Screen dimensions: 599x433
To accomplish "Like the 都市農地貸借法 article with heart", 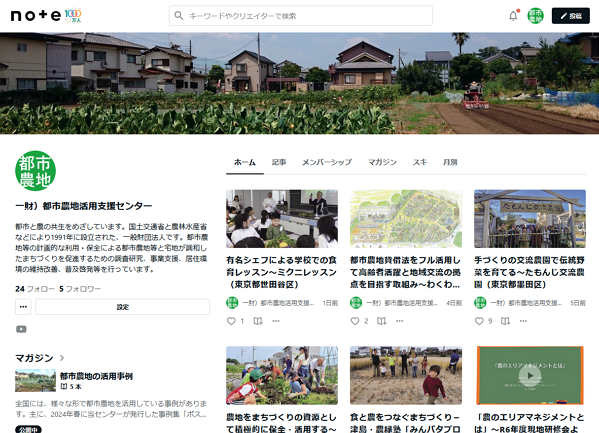I will pos(355,321).
